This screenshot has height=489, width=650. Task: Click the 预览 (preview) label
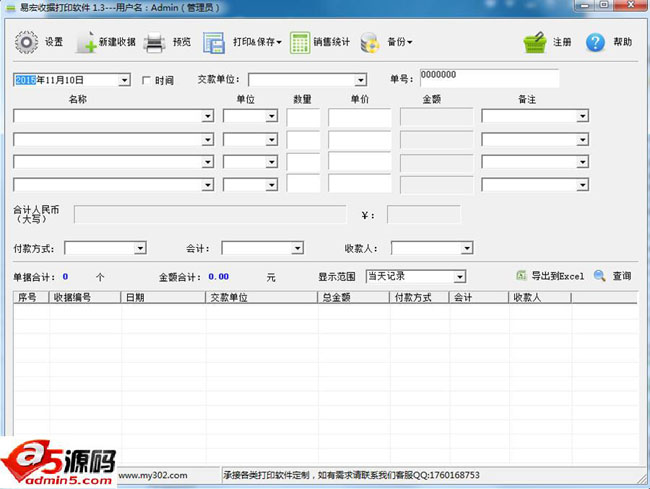(182, 42)
